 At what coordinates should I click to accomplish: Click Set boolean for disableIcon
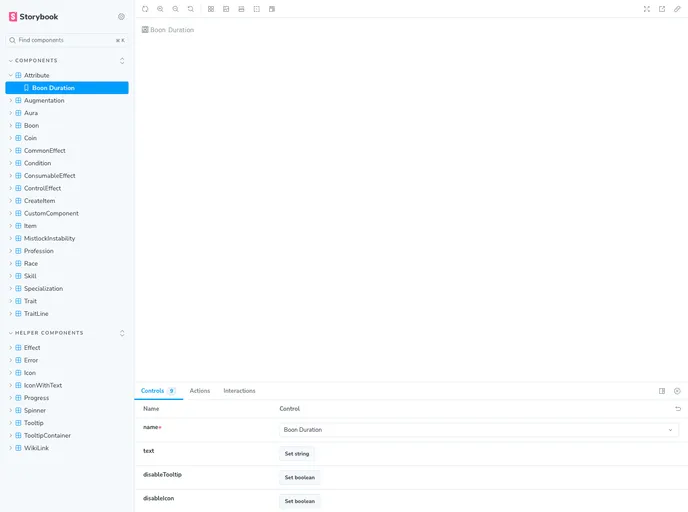coord(300,501)
